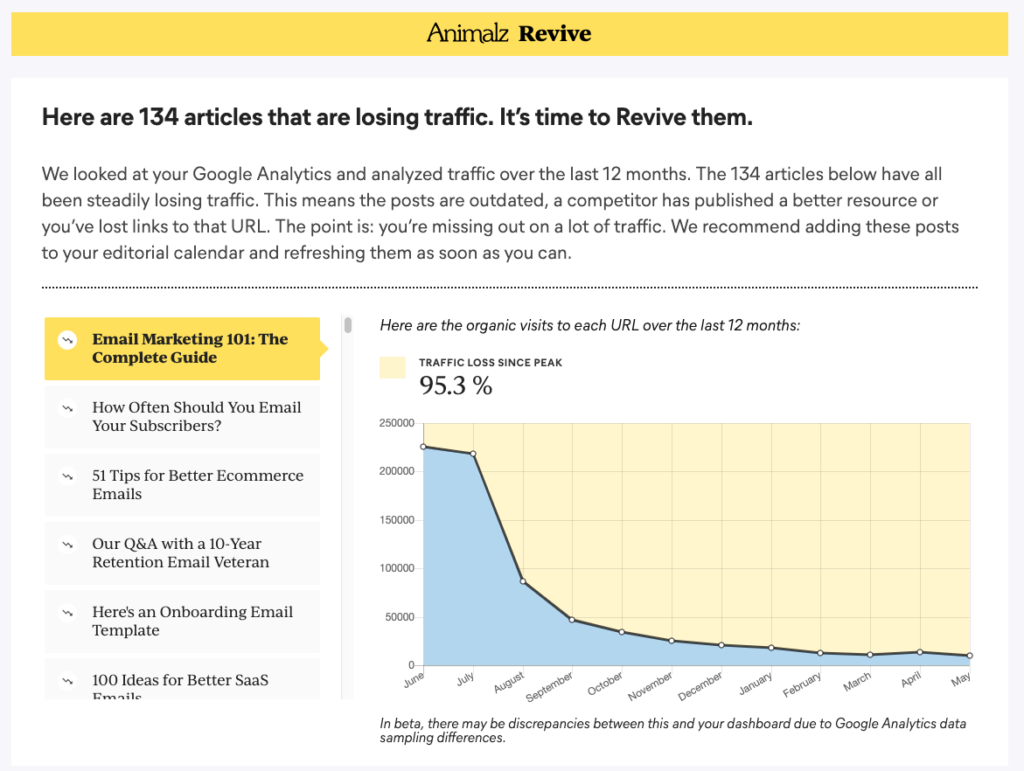Screen dimensions: 1024x771
Task: Click trend icon beside 51 Tips for Better Ecommerce
Action: tap(67, 476)
